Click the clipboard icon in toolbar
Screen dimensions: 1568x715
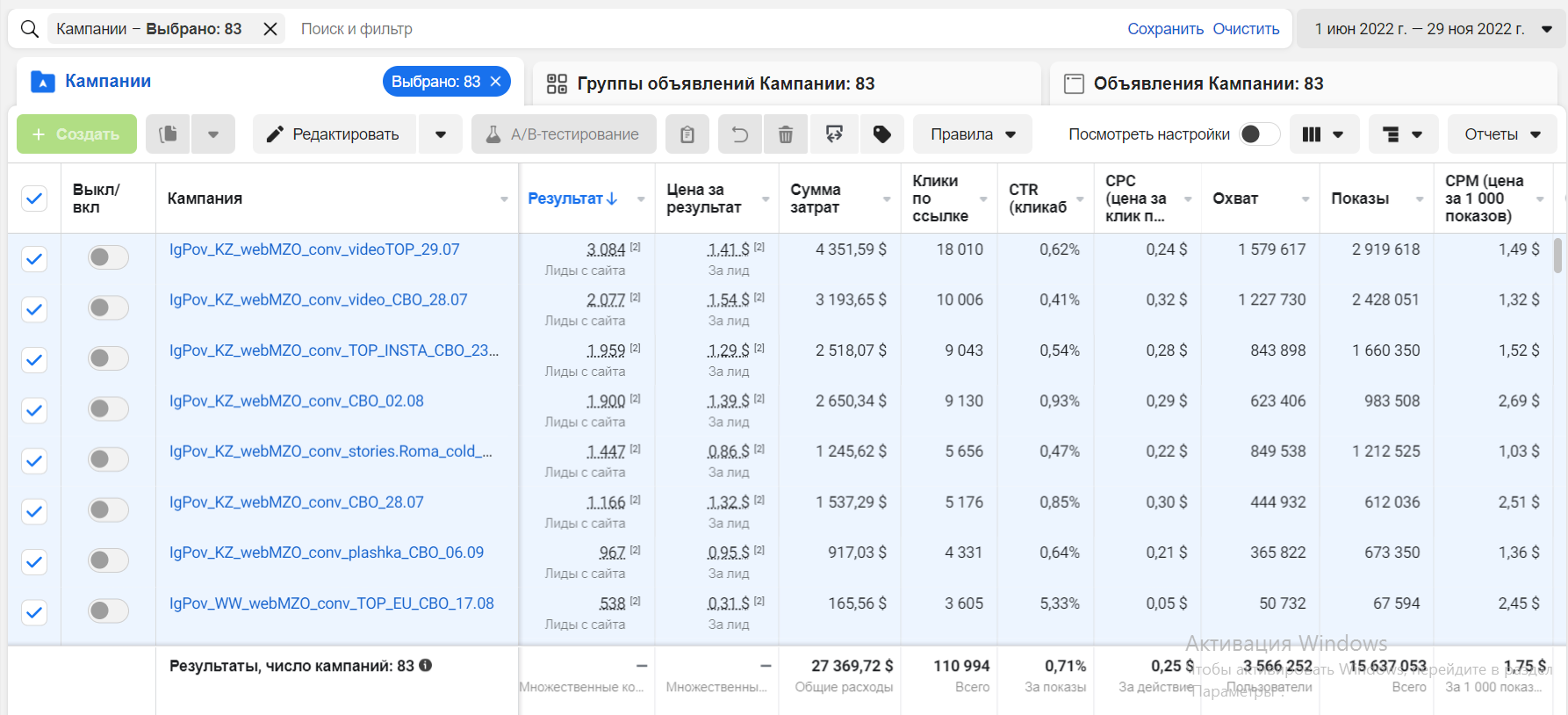coord(687,134)
